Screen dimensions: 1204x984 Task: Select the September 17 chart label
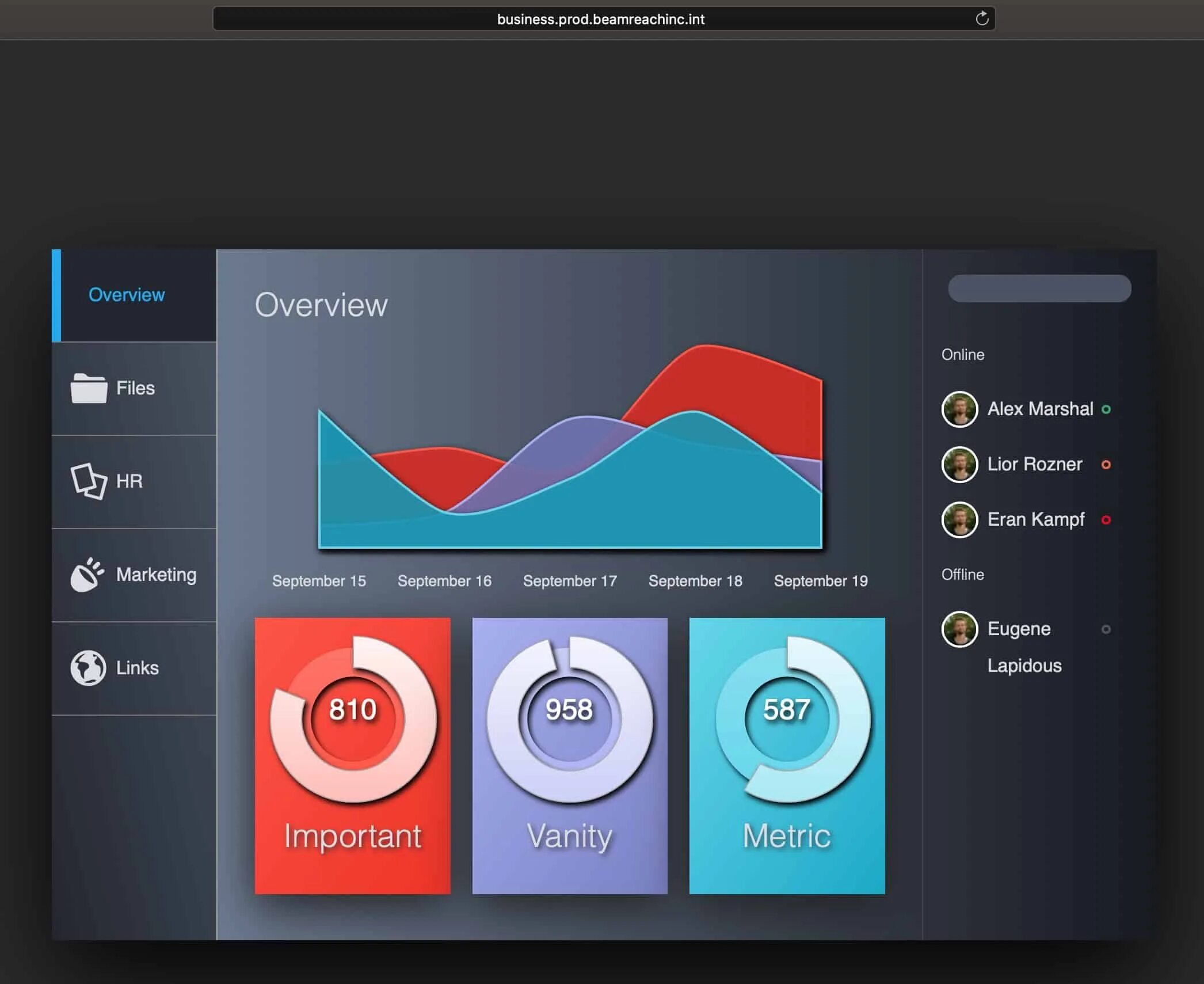pyautogui.click(x=569, y=581)
